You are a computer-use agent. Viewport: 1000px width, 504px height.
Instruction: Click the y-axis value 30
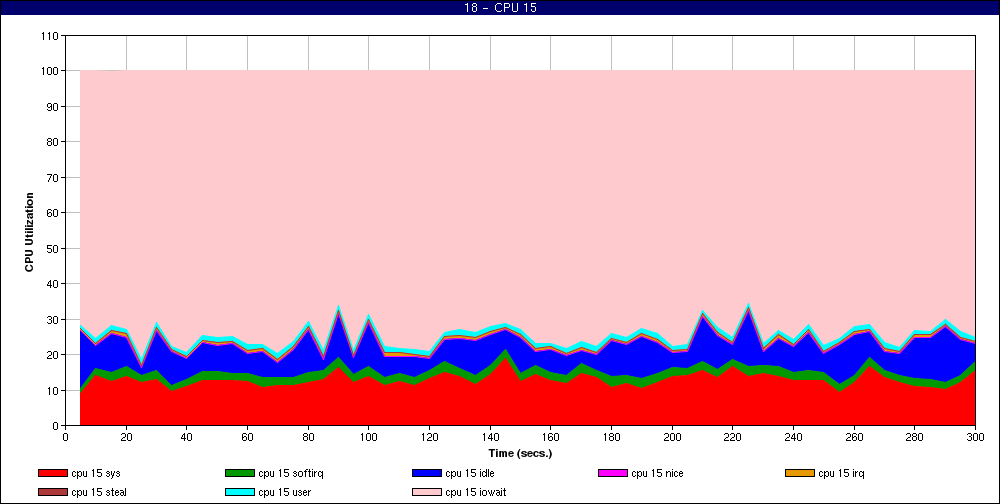(x=54, y=320)
